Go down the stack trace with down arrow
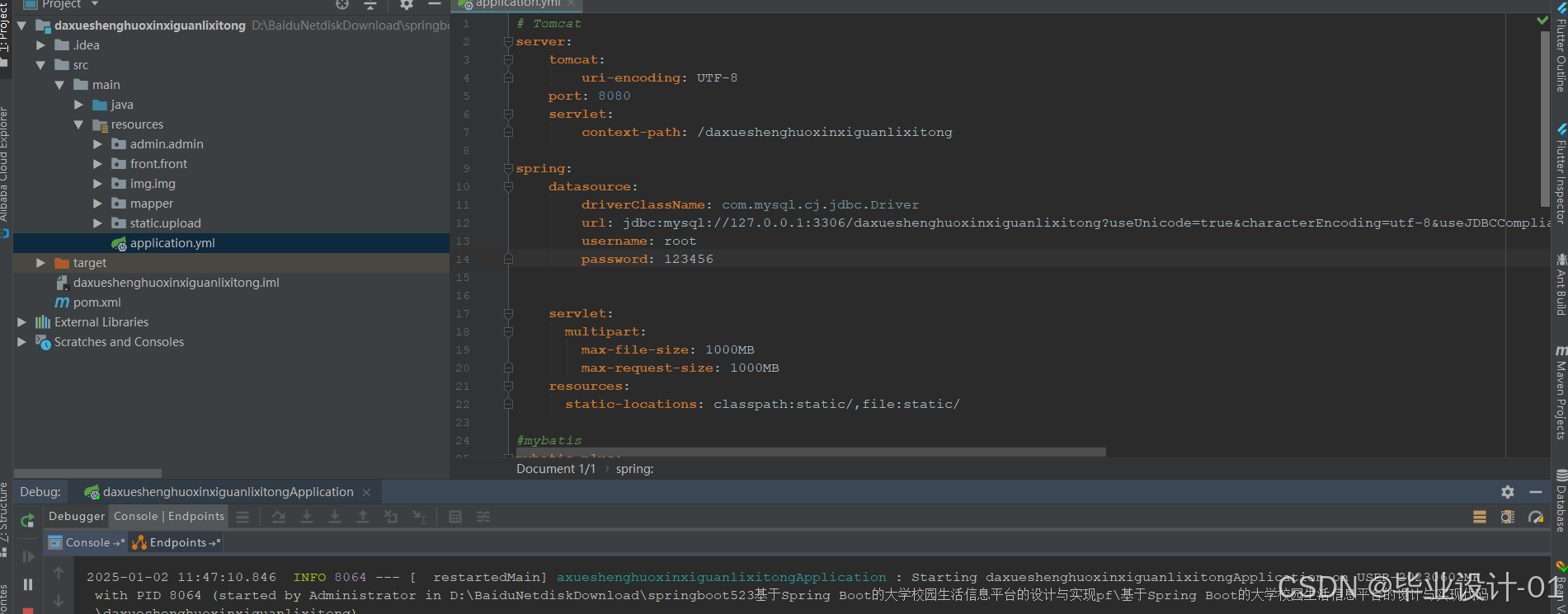This screenshot has width=1568, height=614. pos(59,601)
